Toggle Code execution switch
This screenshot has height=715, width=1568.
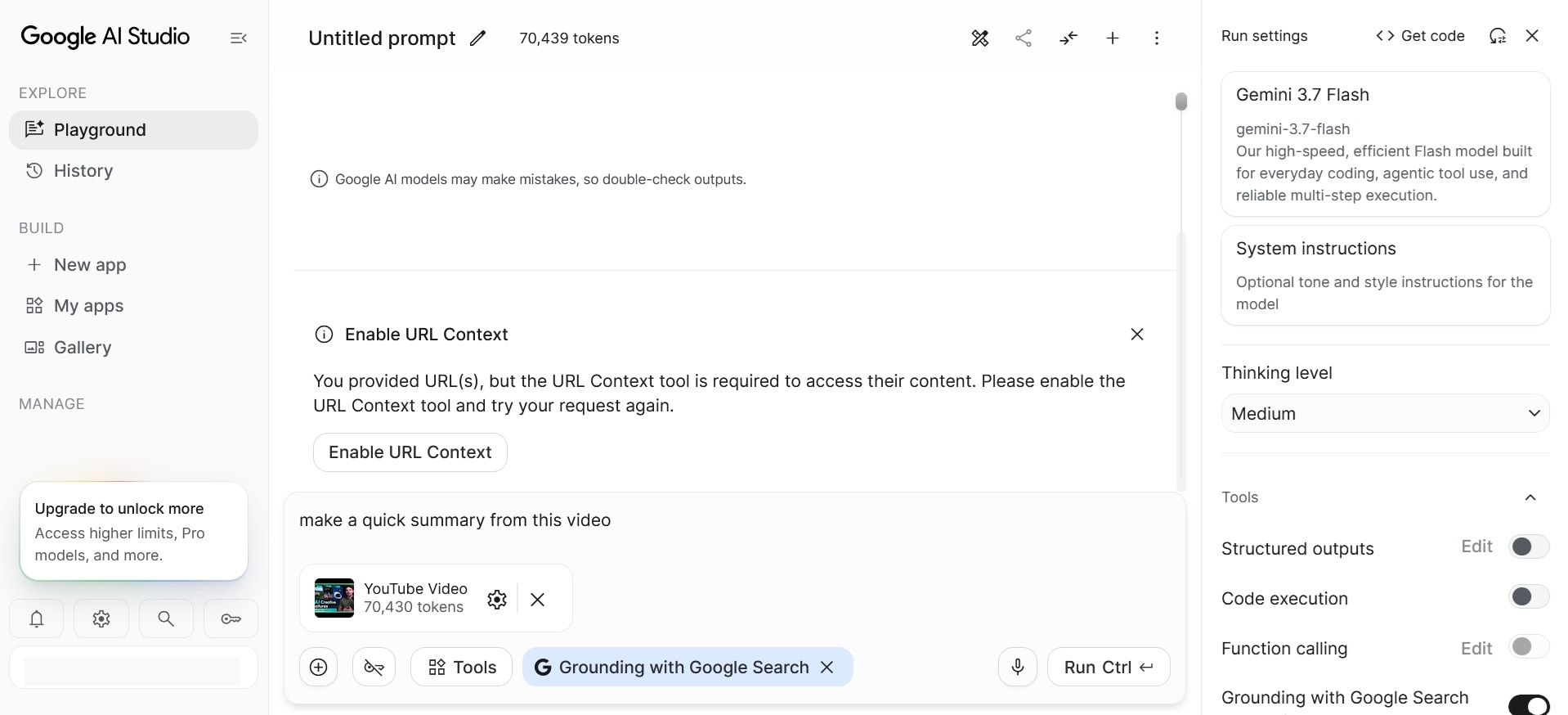[1529, 597]
